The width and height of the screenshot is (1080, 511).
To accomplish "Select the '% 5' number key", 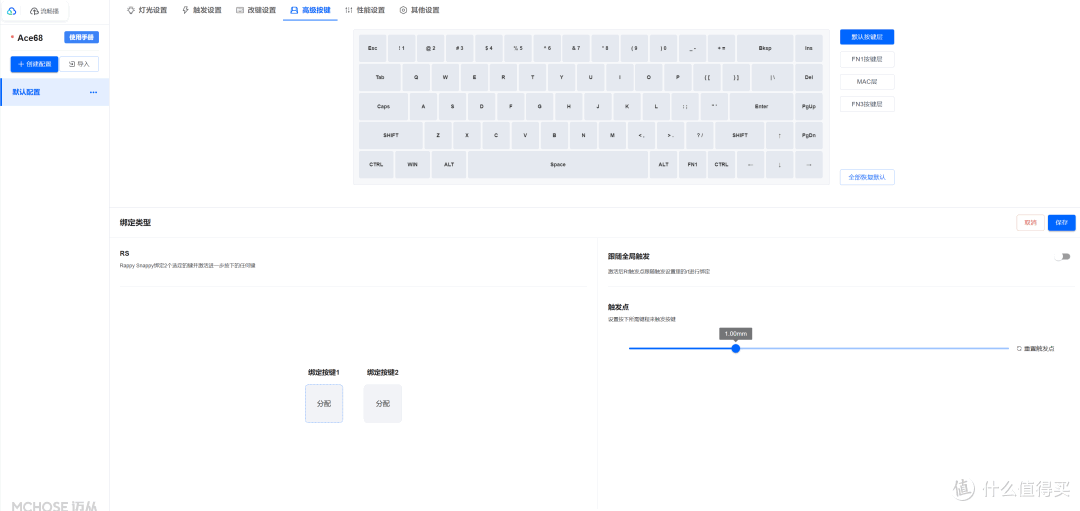I will pos(518,48).
